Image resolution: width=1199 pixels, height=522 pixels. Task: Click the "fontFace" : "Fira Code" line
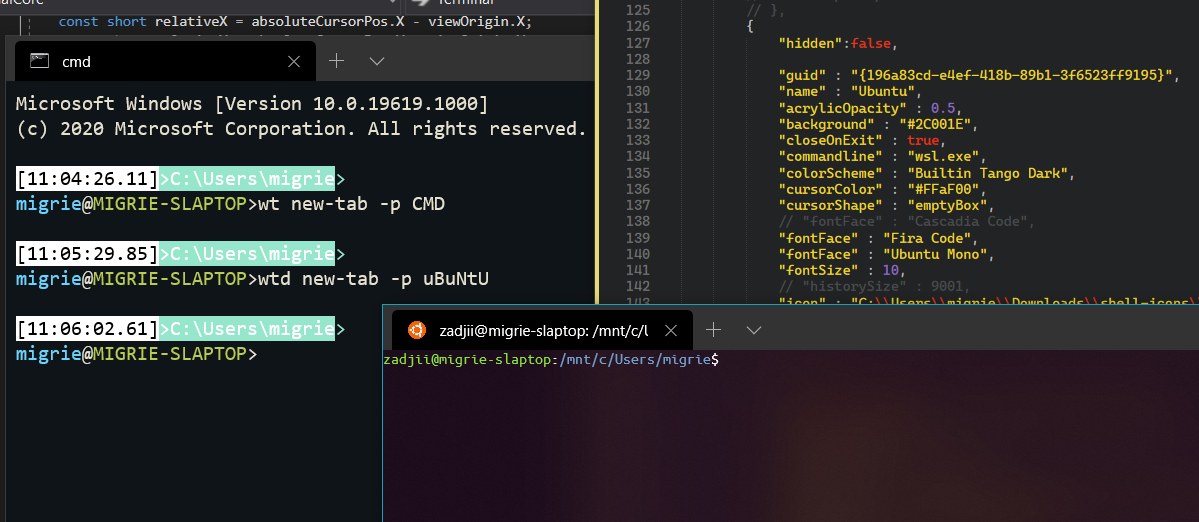pyautogui.click(x=879, y=238)
